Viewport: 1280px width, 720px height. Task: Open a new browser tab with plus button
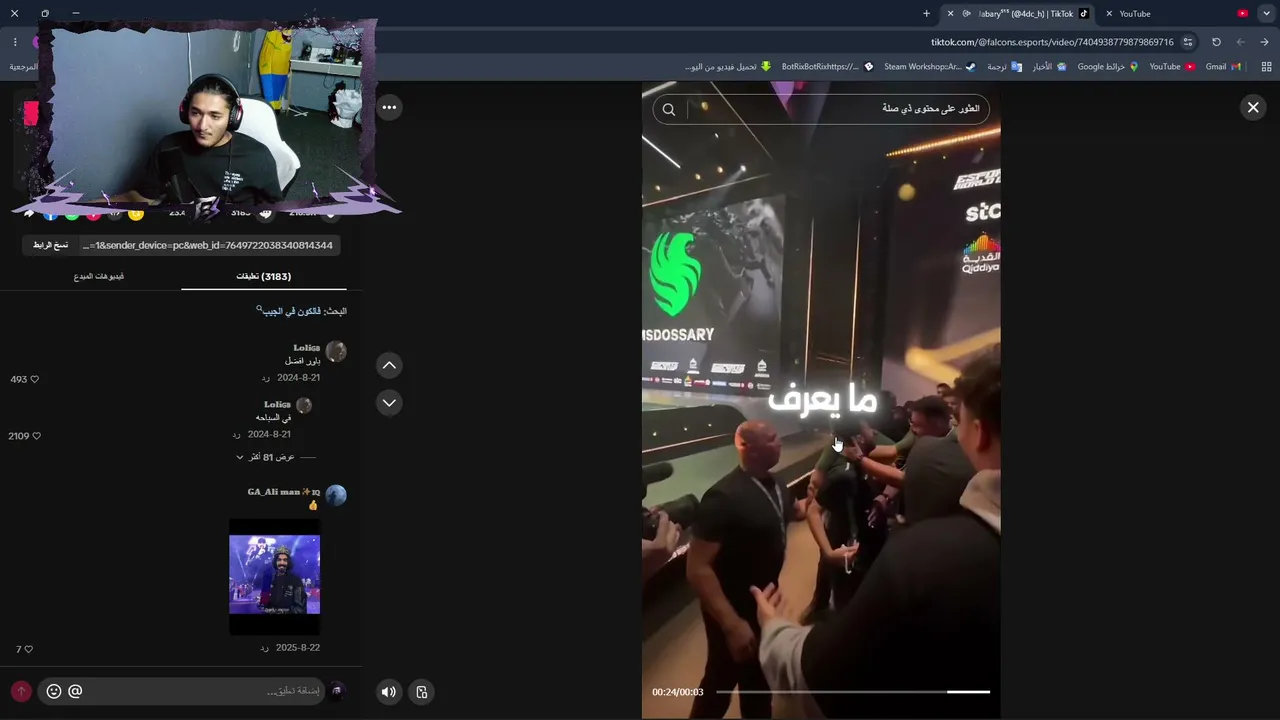click(926, 14)
